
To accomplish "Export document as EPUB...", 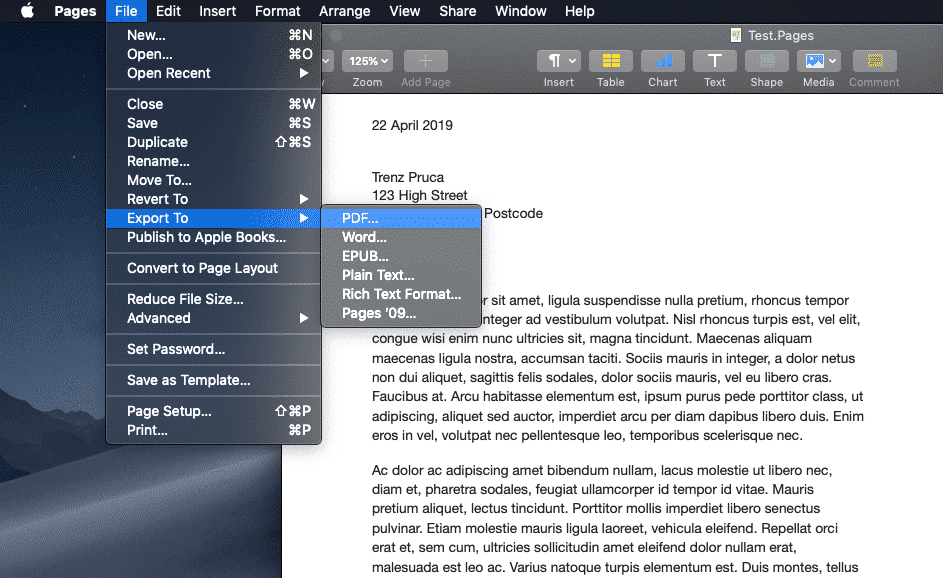I will 401,256.
